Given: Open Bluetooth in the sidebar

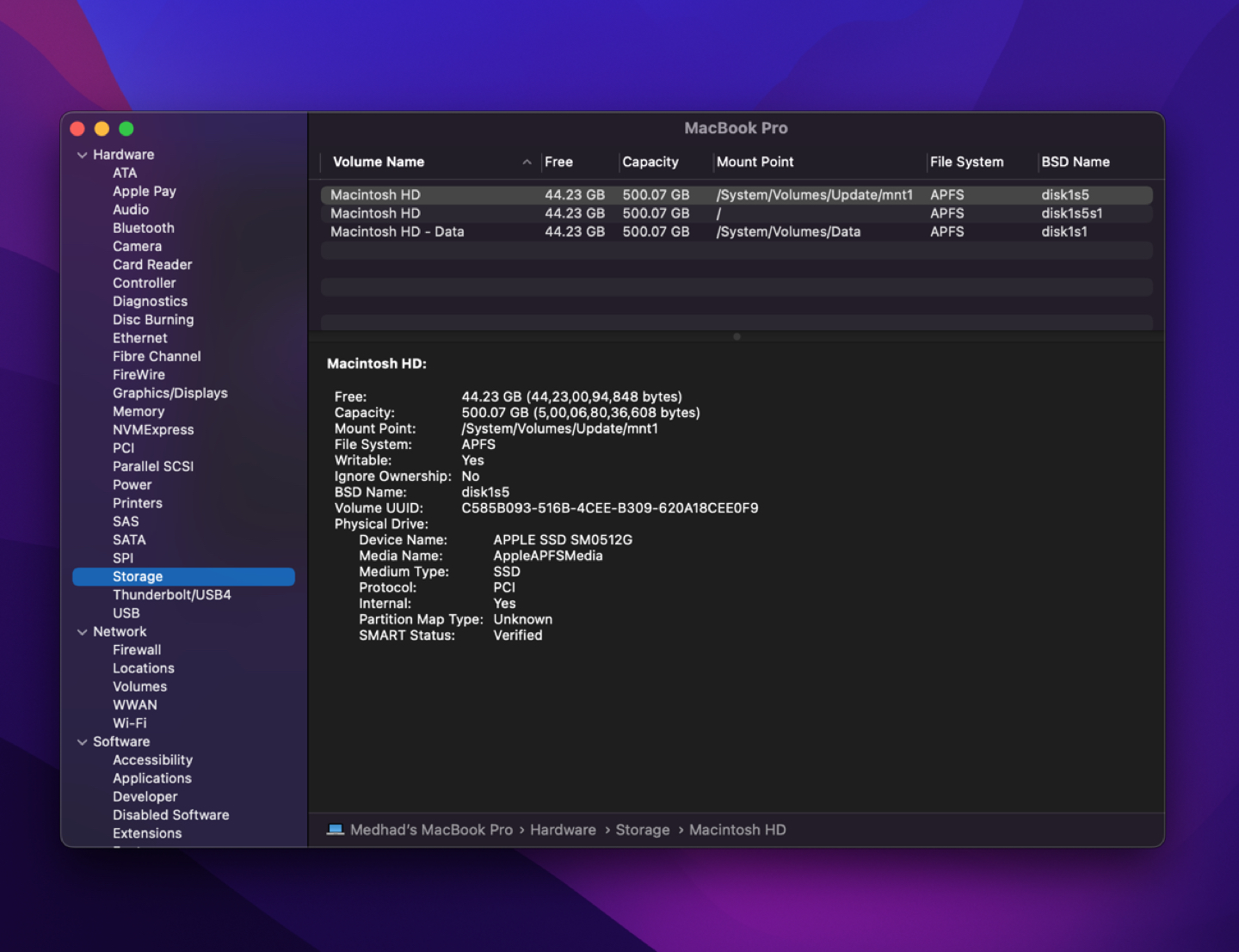Looking at the screenshot, I should [x=144, y=228].
